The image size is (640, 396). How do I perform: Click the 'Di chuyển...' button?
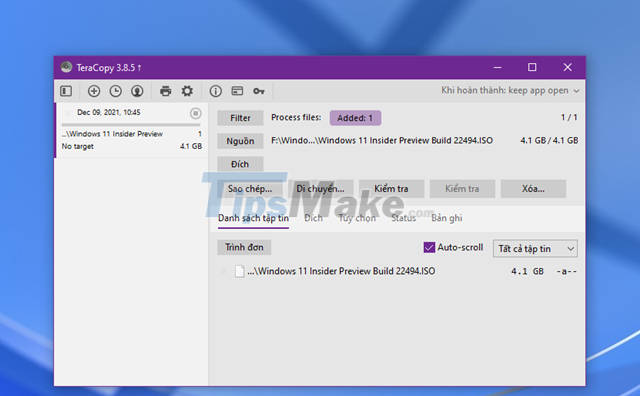pos(320,189)
